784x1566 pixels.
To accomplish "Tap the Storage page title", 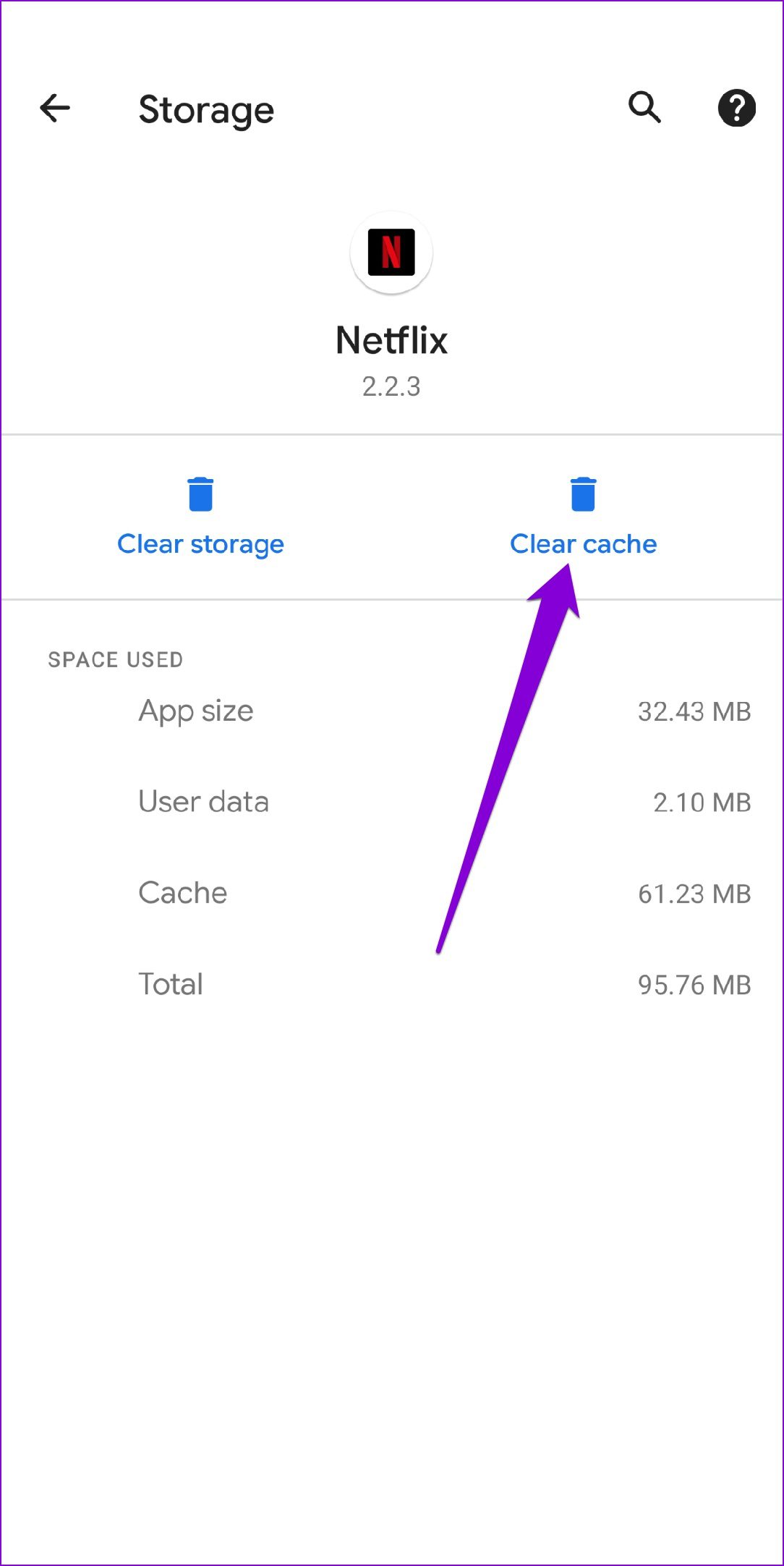I will [206, 110].
